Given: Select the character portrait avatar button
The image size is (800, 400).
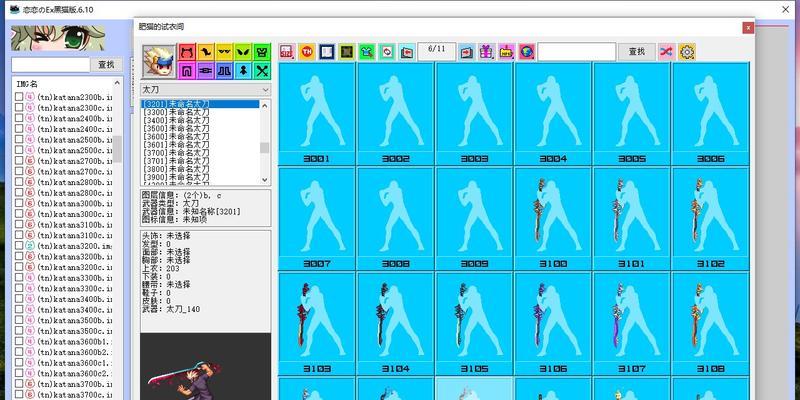Looking at the screenshot, I should (159, 61).
